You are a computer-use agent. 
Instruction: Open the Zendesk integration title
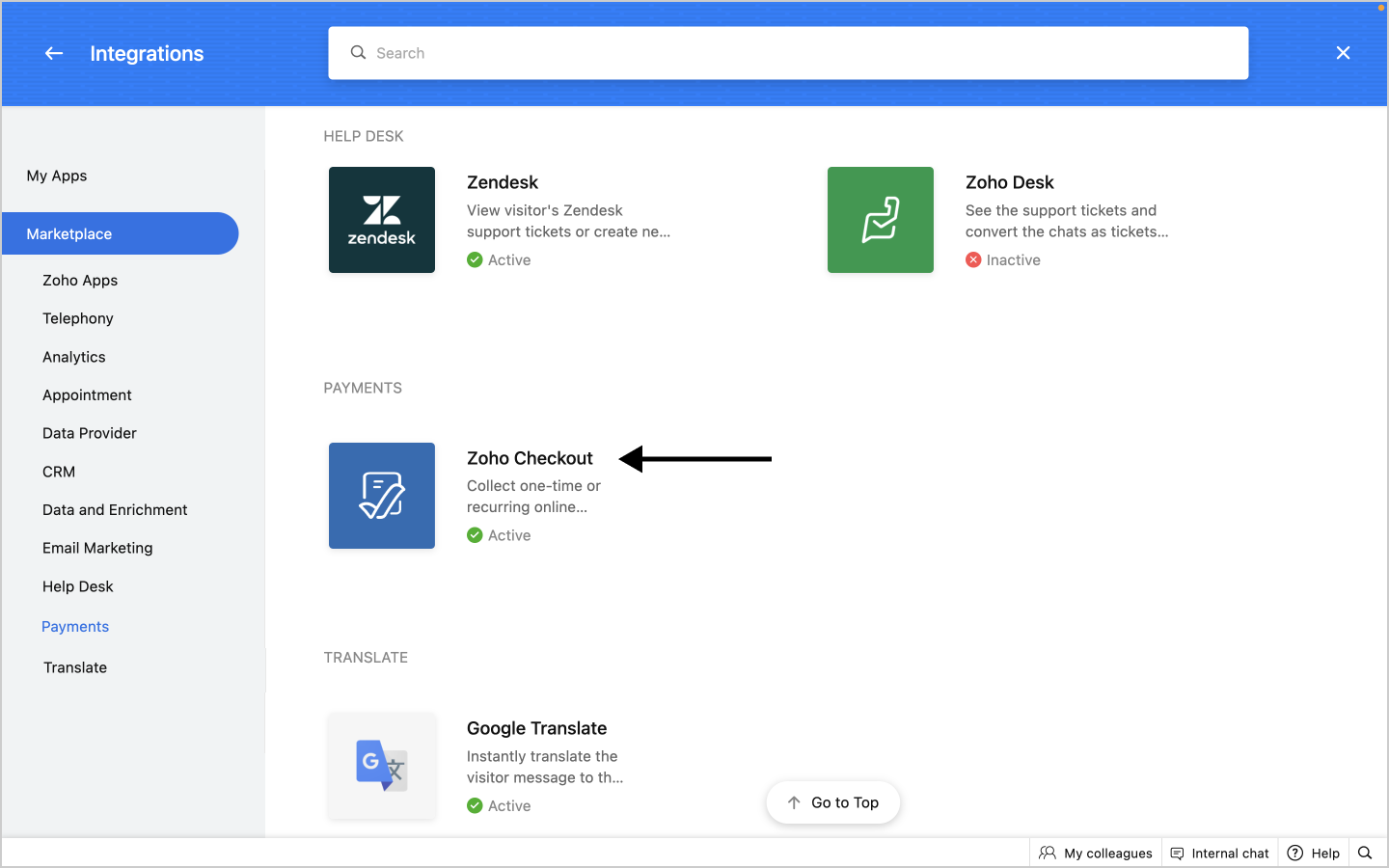[503, 182]
